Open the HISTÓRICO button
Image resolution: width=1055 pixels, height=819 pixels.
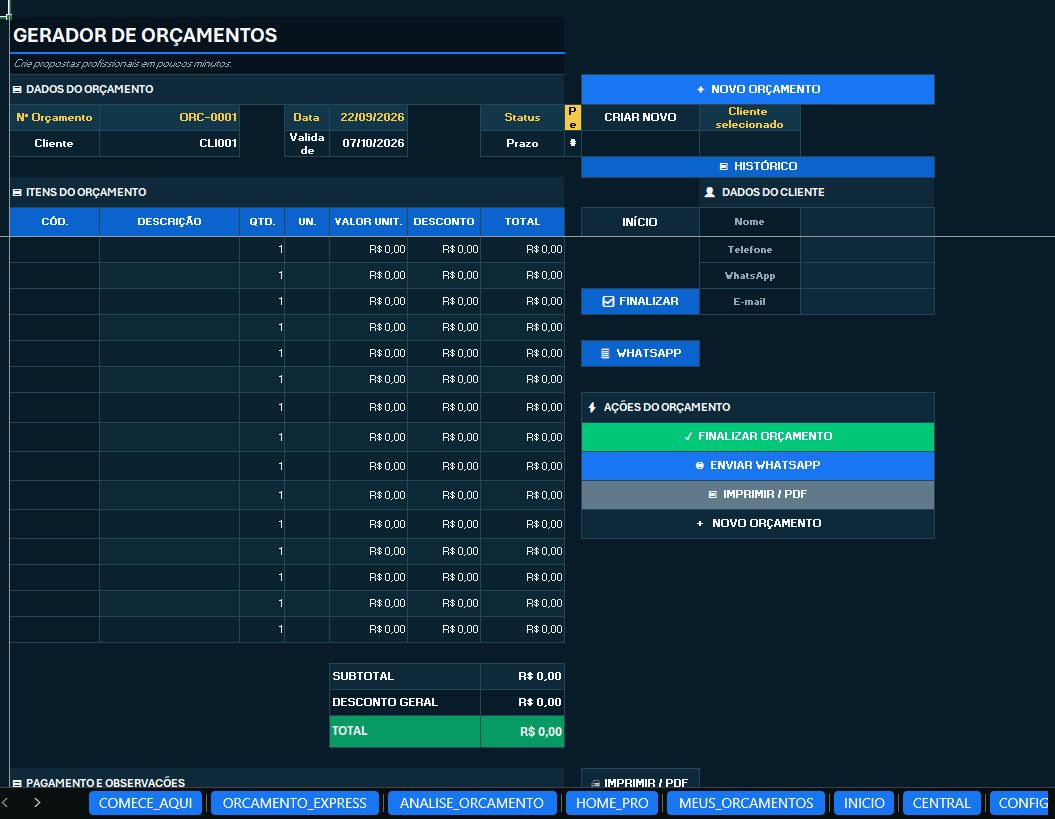(x=758, y=166)
